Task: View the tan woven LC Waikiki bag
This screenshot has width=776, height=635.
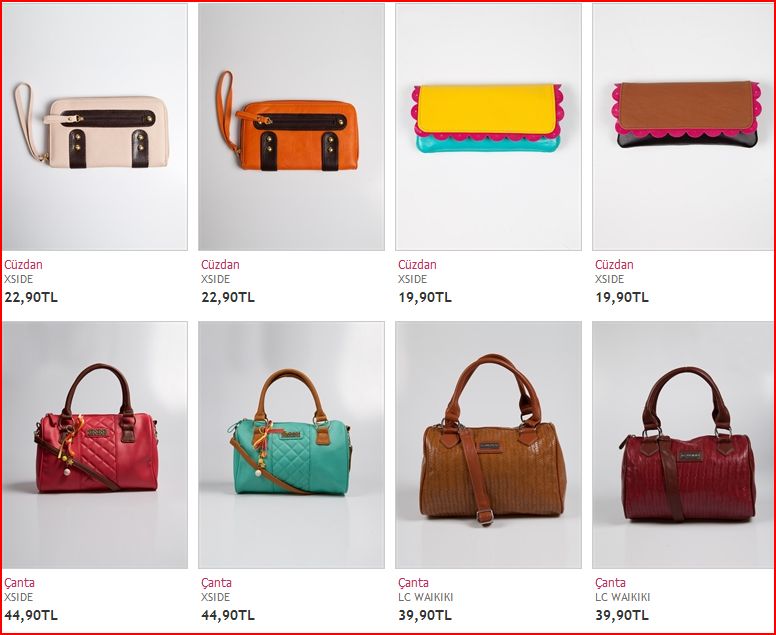Action: (488, 445)
